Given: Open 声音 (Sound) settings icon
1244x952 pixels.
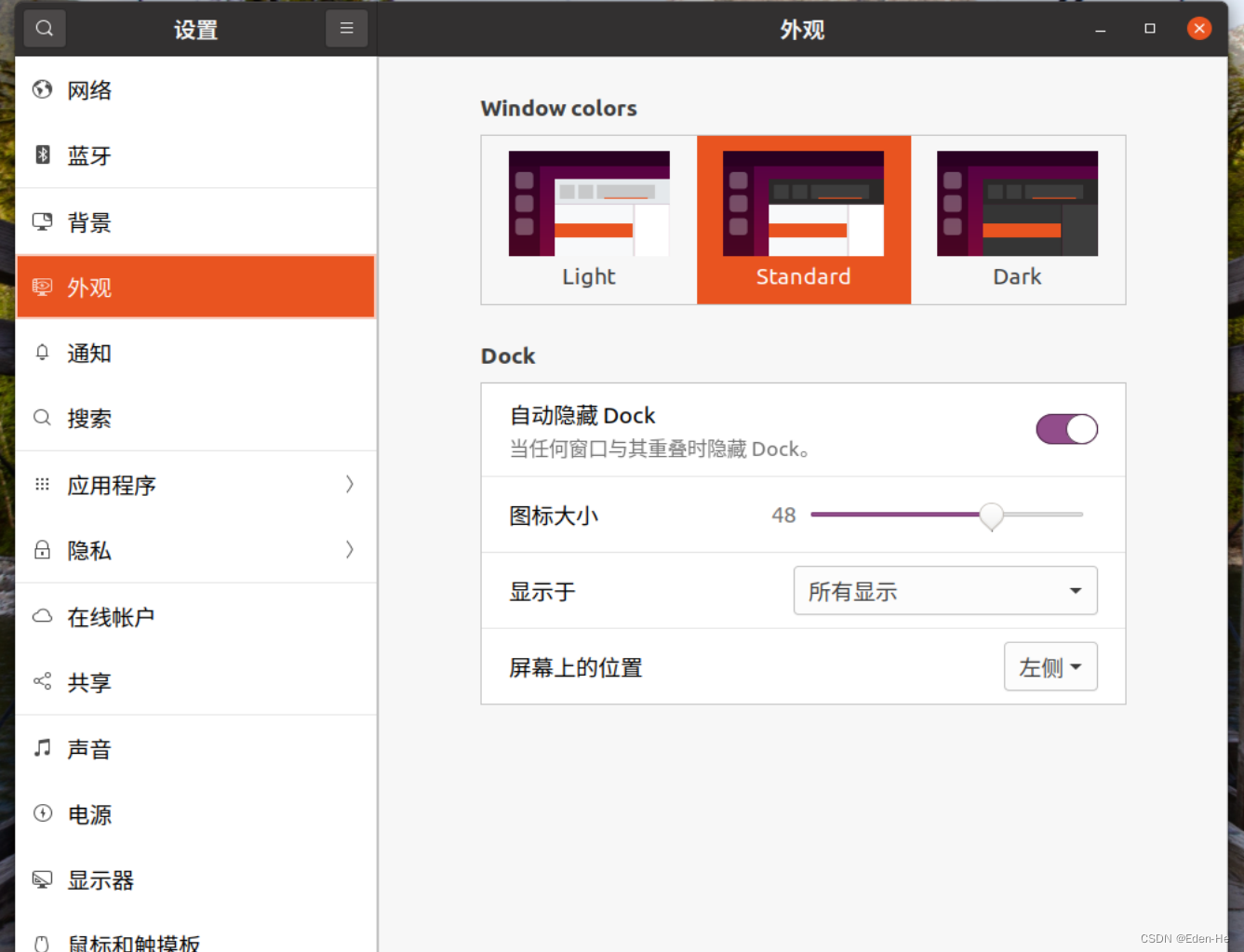Looking at the screenshot, I should coord(42,748).
